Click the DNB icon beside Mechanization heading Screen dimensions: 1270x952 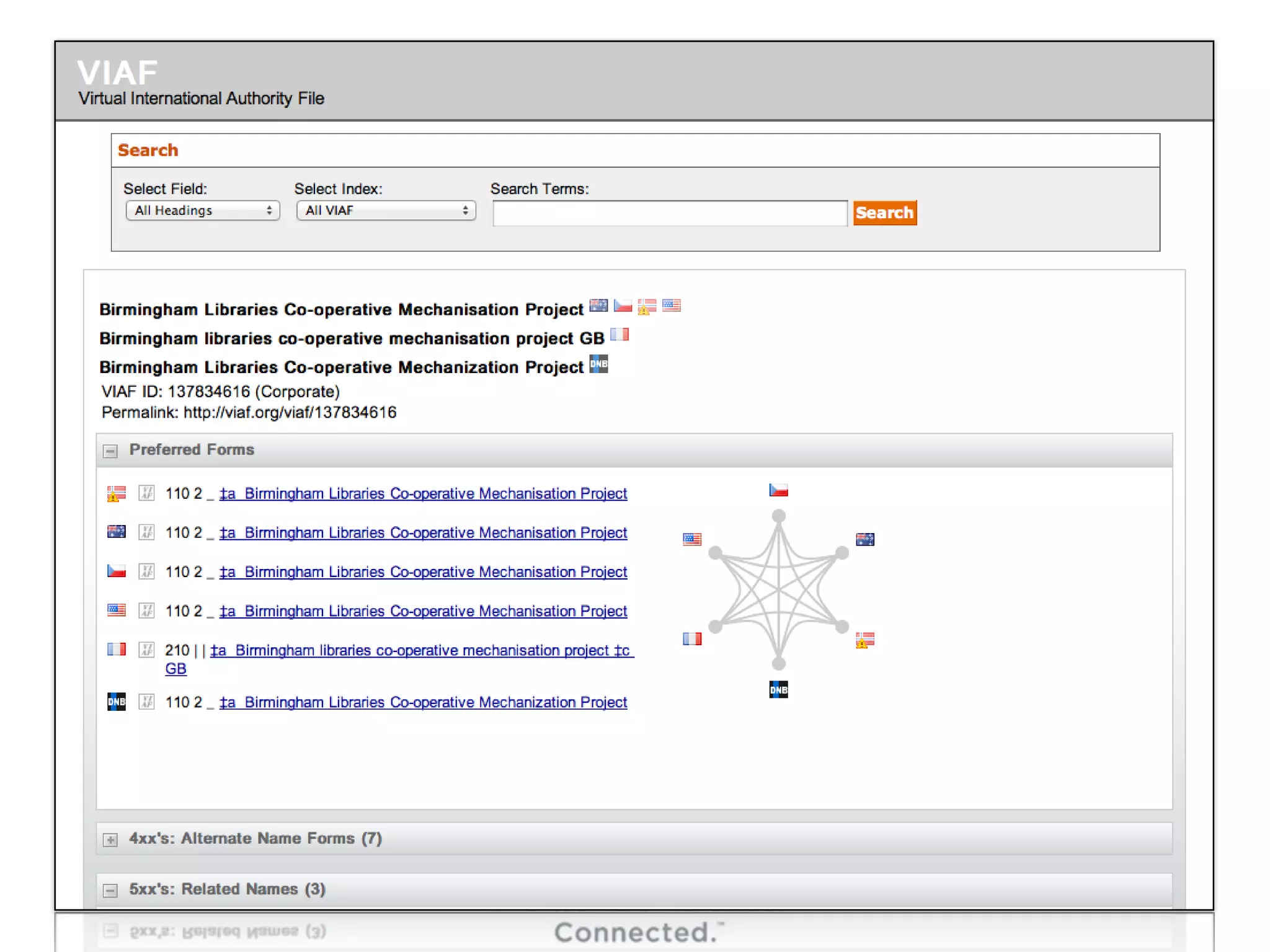click(x=598, y=364)
